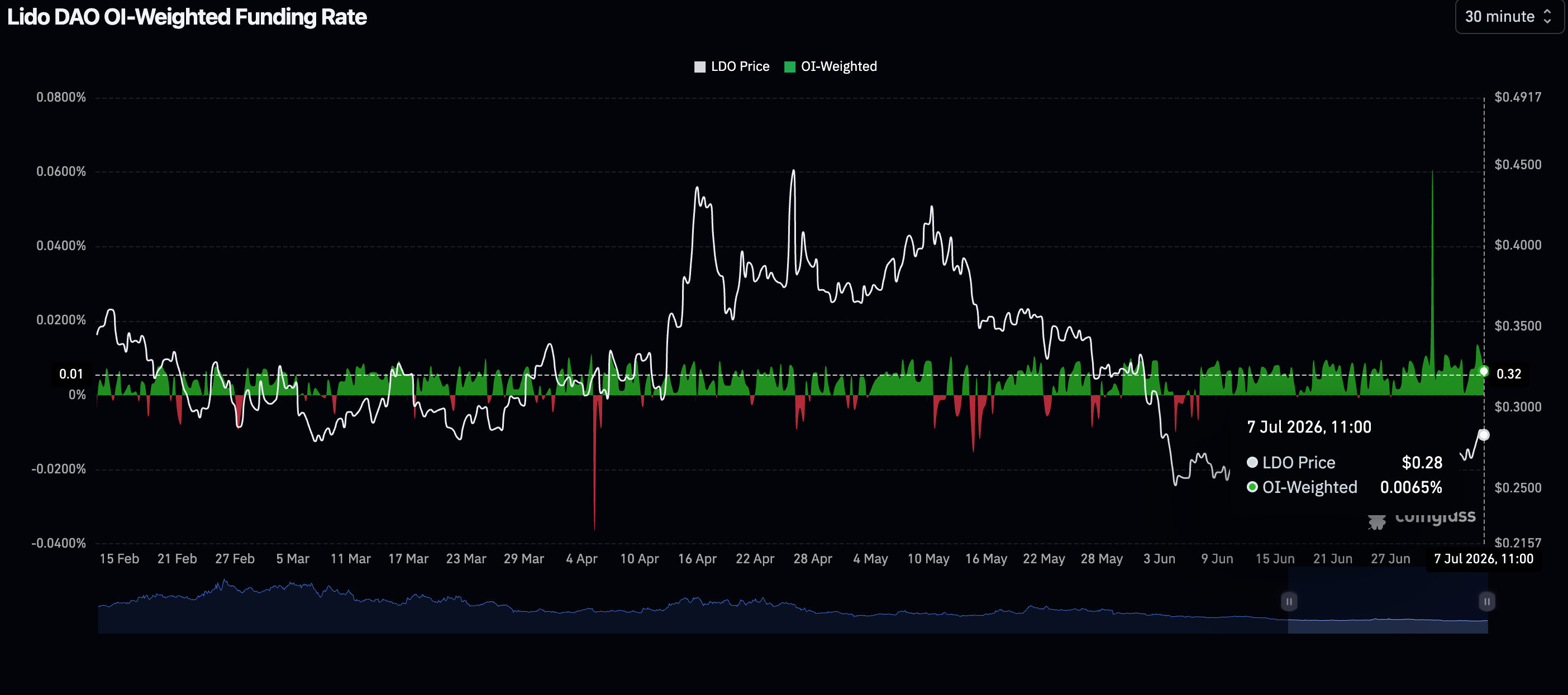1568x695 pixels.
Task: Click the white LDO Price endpoint marker
Action: (1484, 435)
